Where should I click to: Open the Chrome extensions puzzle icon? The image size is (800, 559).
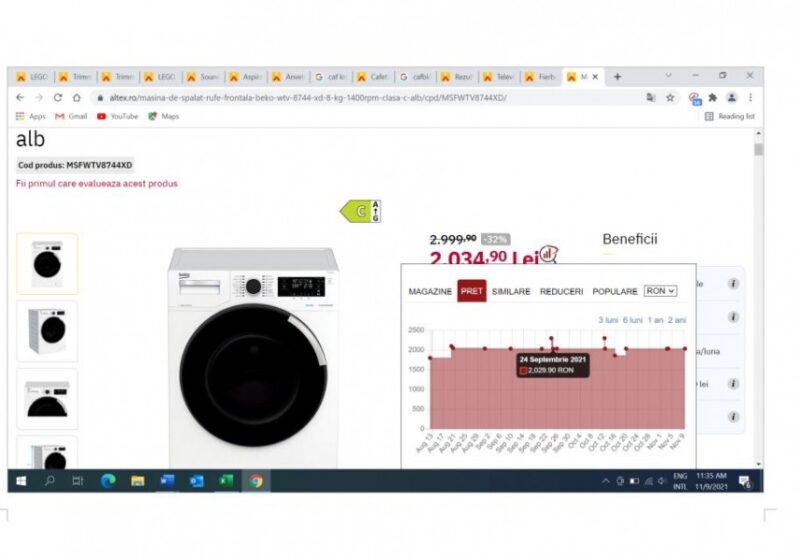tap(713, 98)
